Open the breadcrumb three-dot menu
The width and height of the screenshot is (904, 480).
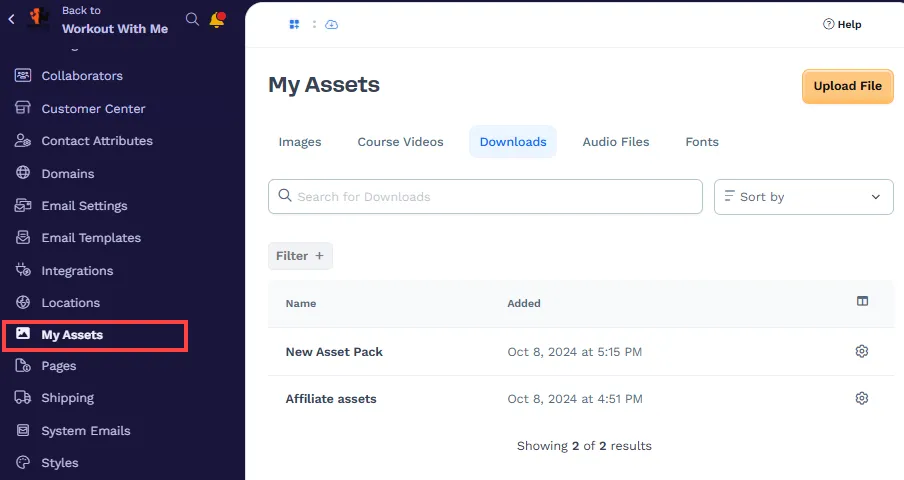tap(314, 24)
